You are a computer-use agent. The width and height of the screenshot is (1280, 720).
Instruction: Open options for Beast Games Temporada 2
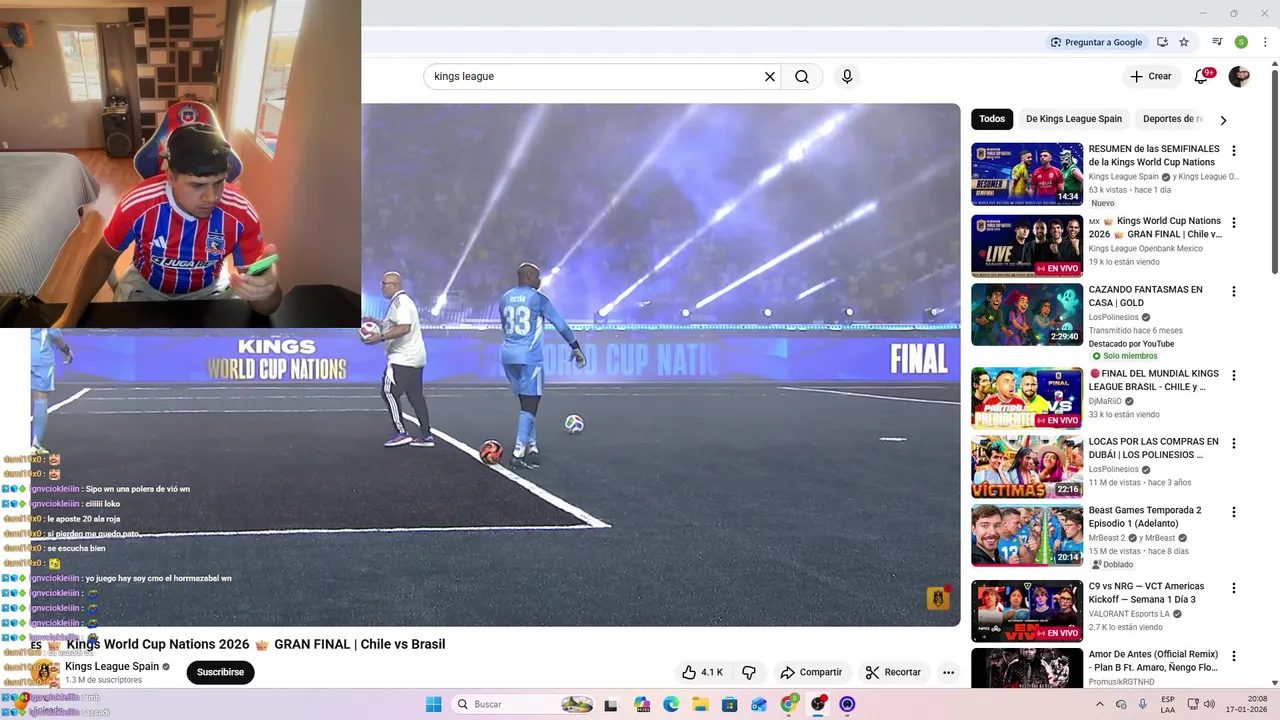pos(1234,512)
